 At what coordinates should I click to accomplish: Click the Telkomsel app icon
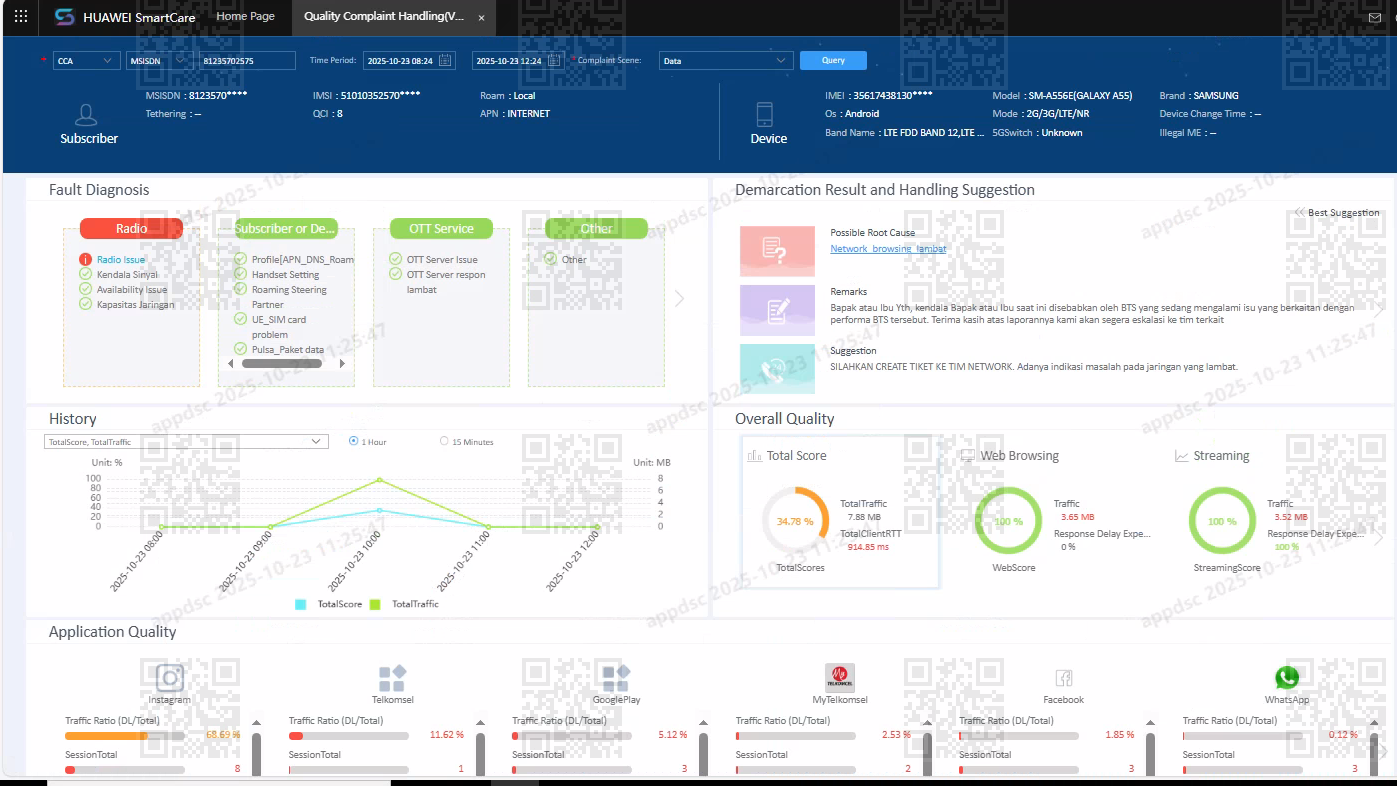(393, 678)
